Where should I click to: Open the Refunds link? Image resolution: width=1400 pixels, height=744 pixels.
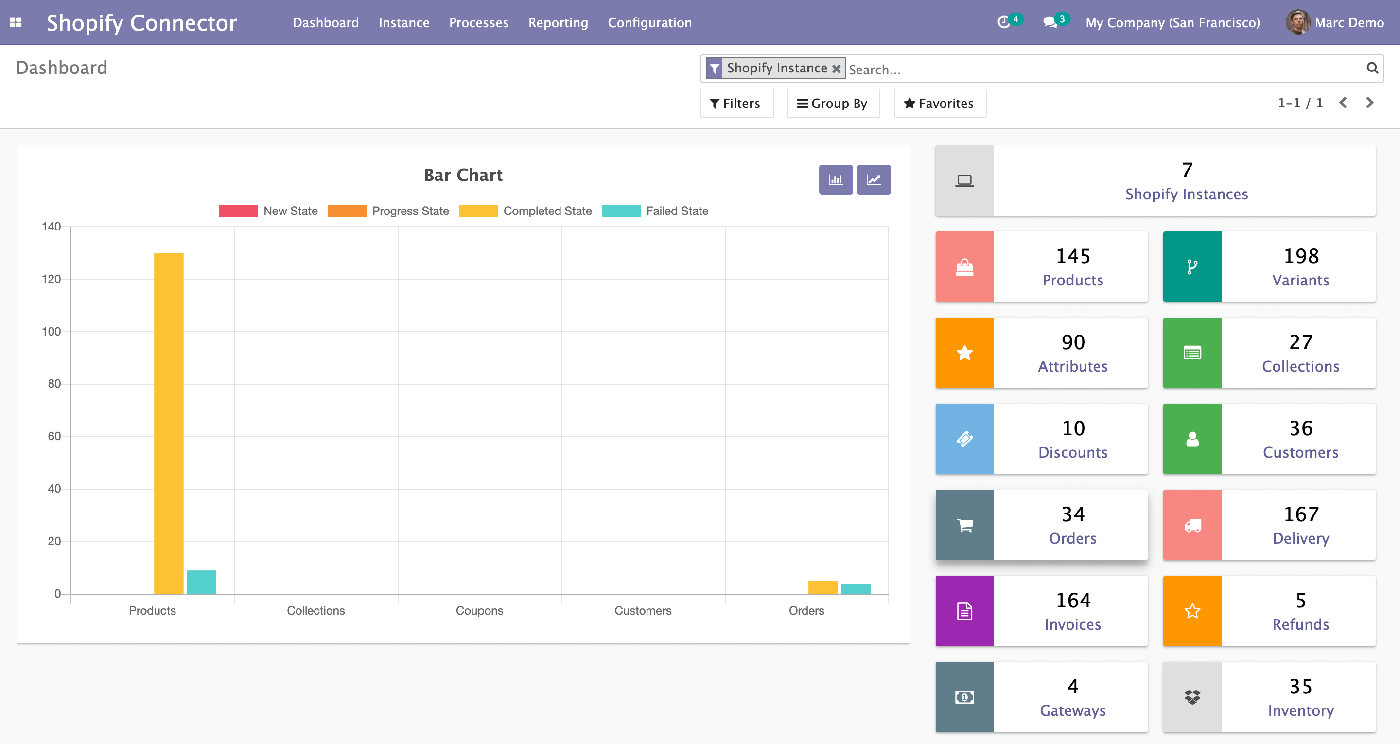[1301, 624]
